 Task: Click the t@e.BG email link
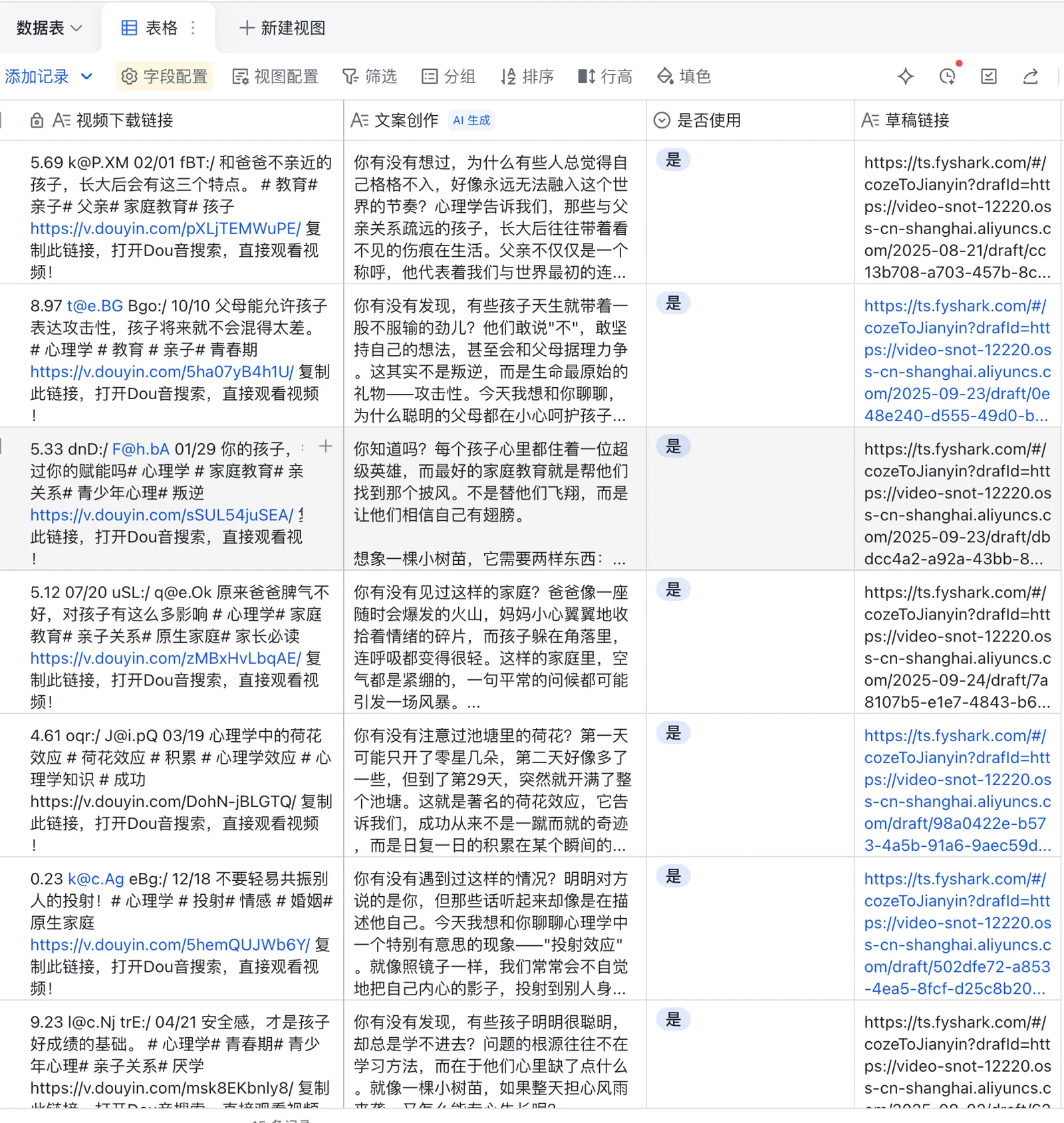[95, 306]
